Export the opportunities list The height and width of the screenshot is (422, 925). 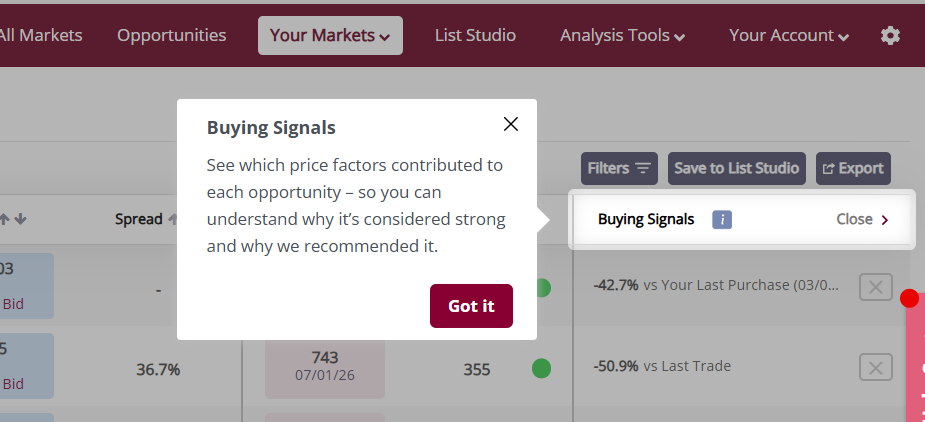[x=853, y=168]
